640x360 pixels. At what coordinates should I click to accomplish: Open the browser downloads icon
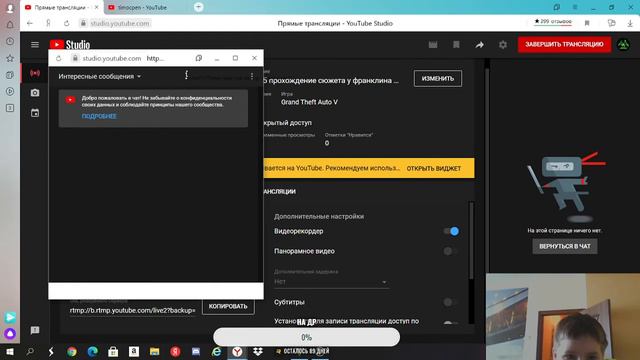(x=630, y=23)
